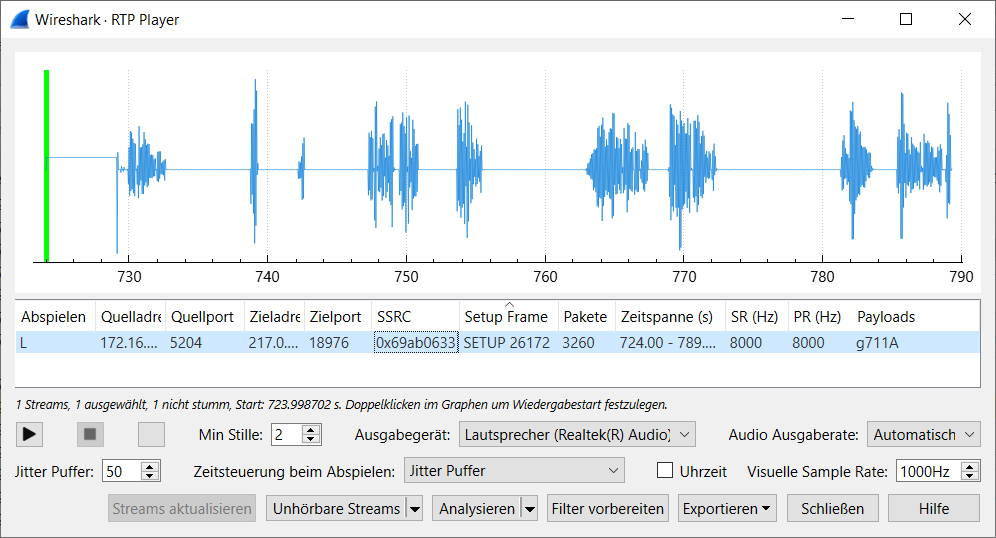Click the destination address 217.0 cell
The height and width of the screenshot is (538, 996).
tap(273, 343)
